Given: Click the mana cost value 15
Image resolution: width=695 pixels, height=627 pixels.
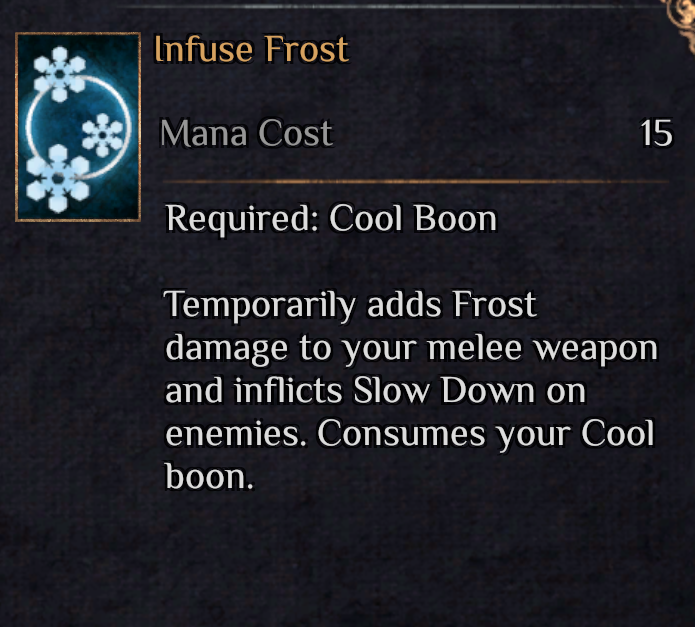Looking at the screenshot, I should click(656, 133).
